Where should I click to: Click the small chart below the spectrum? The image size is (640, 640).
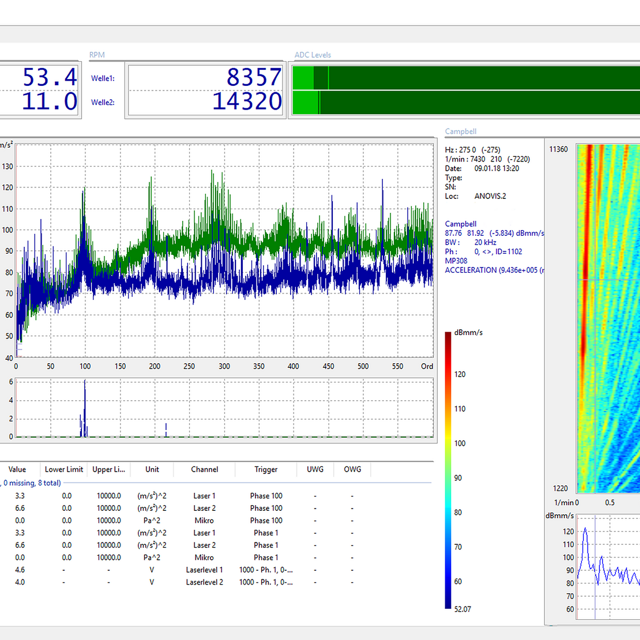point(224,408)
